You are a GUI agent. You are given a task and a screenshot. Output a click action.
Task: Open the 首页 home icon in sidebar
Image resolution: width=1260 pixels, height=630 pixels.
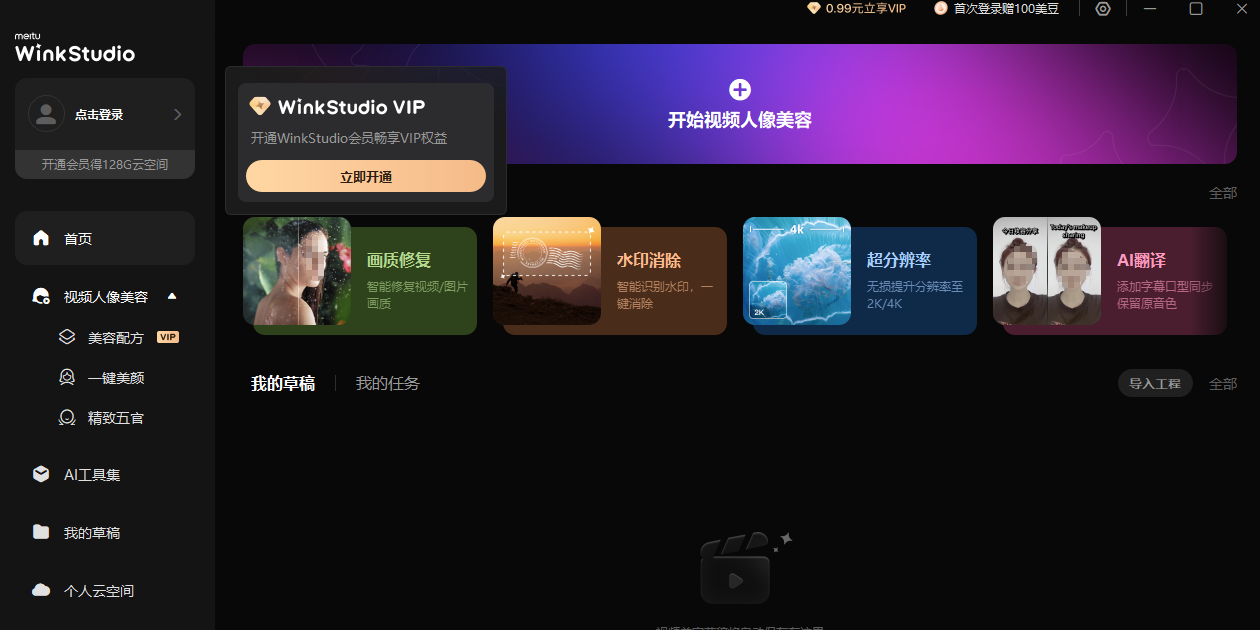pos(41,238)
